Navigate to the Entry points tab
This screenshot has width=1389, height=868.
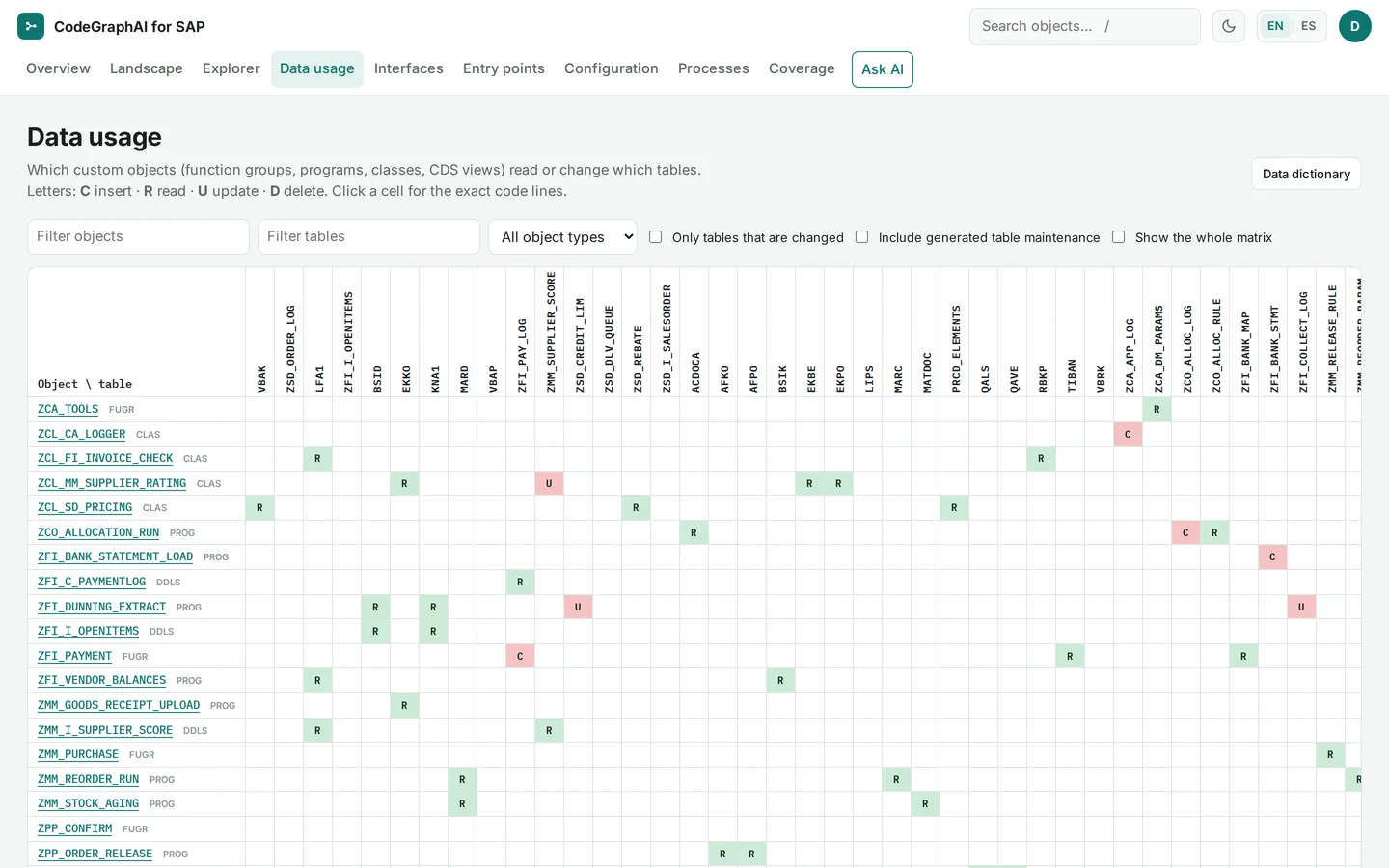(x=504, y=68)
